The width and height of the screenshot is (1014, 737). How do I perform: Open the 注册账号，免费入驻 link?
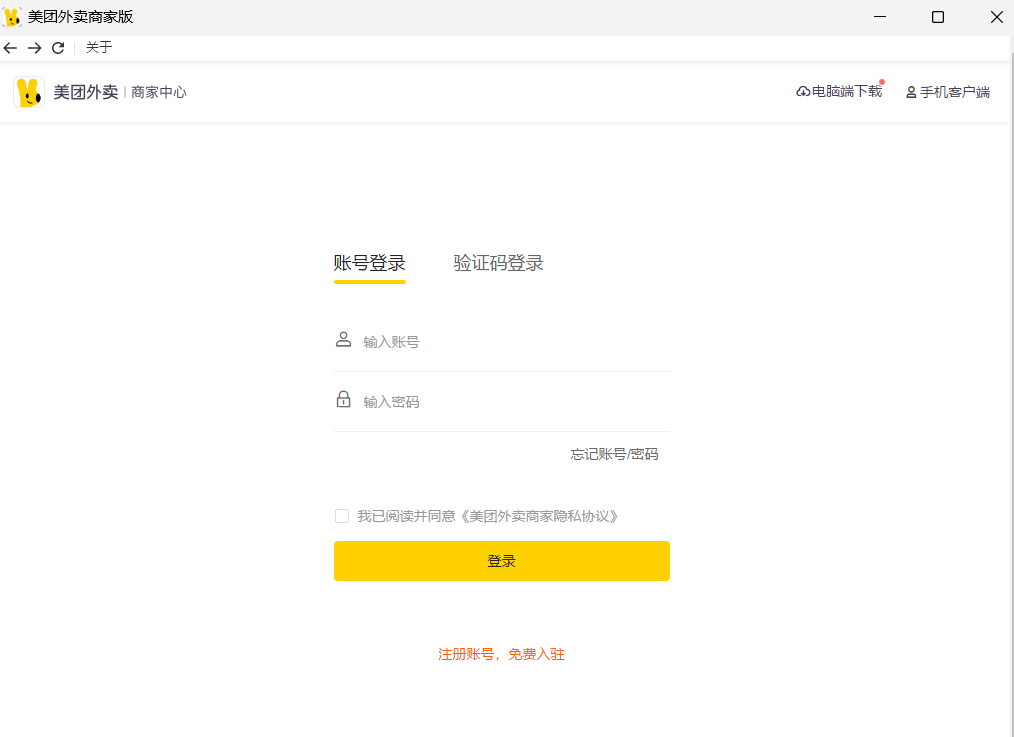click(x=501, y=654)
